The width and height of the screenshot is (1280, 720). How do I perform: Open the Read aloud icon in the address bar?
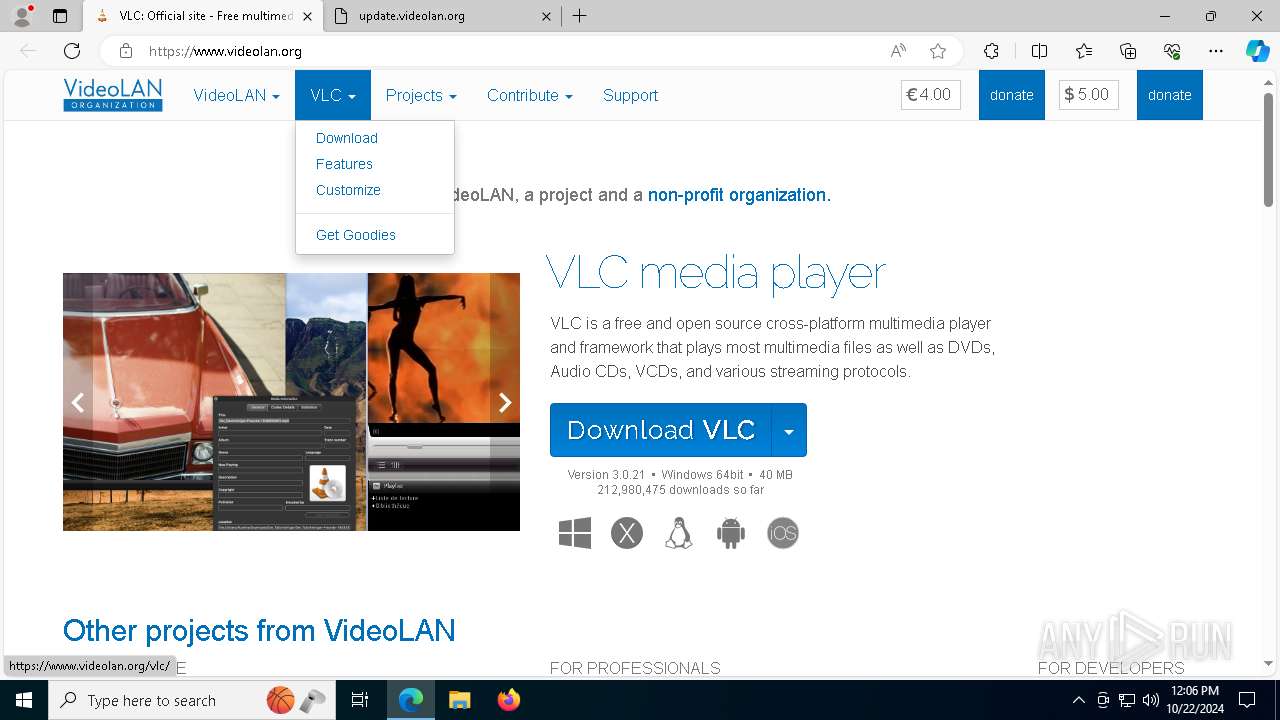pos(898,51)
